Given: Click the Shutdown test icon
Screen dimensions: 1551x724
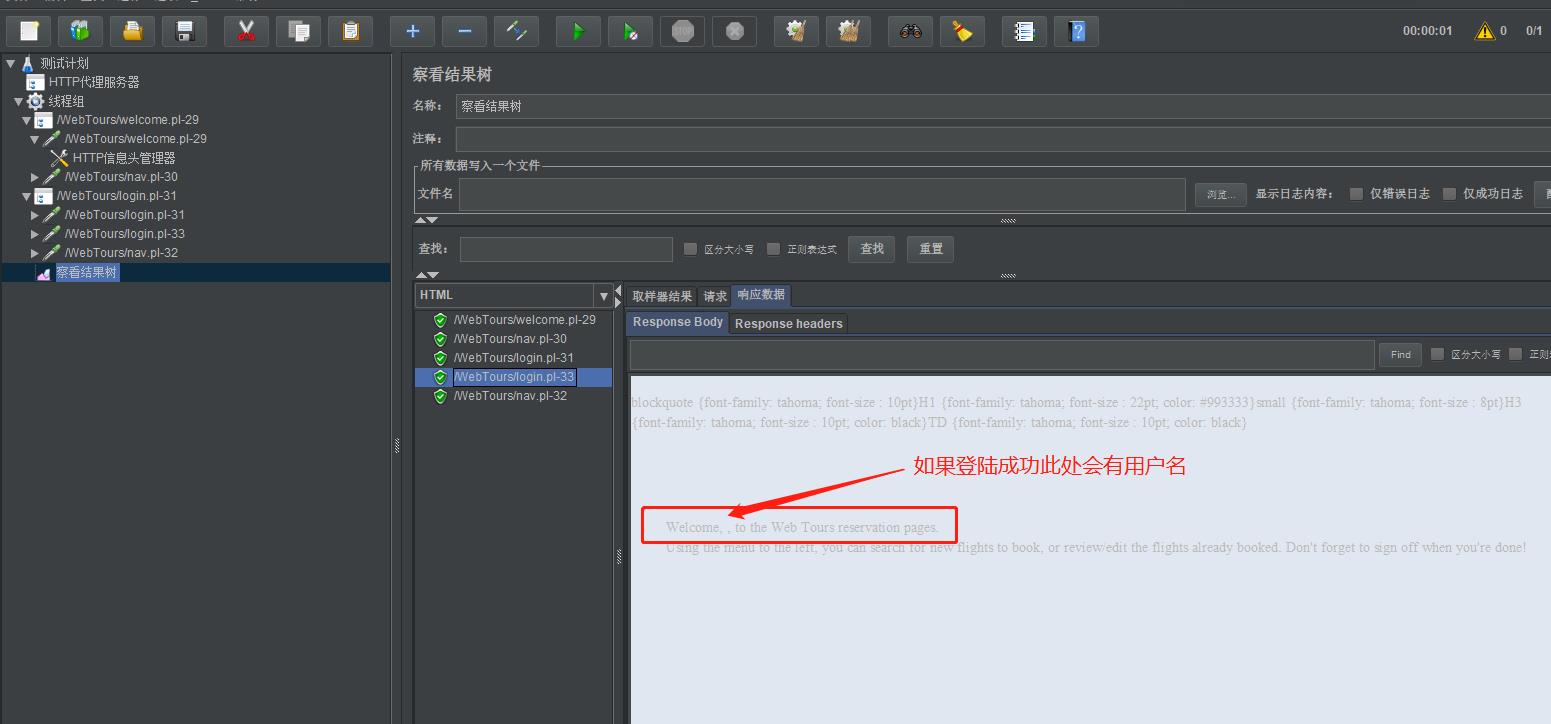Looking at the screenshot, I should (x=734, y=31).
